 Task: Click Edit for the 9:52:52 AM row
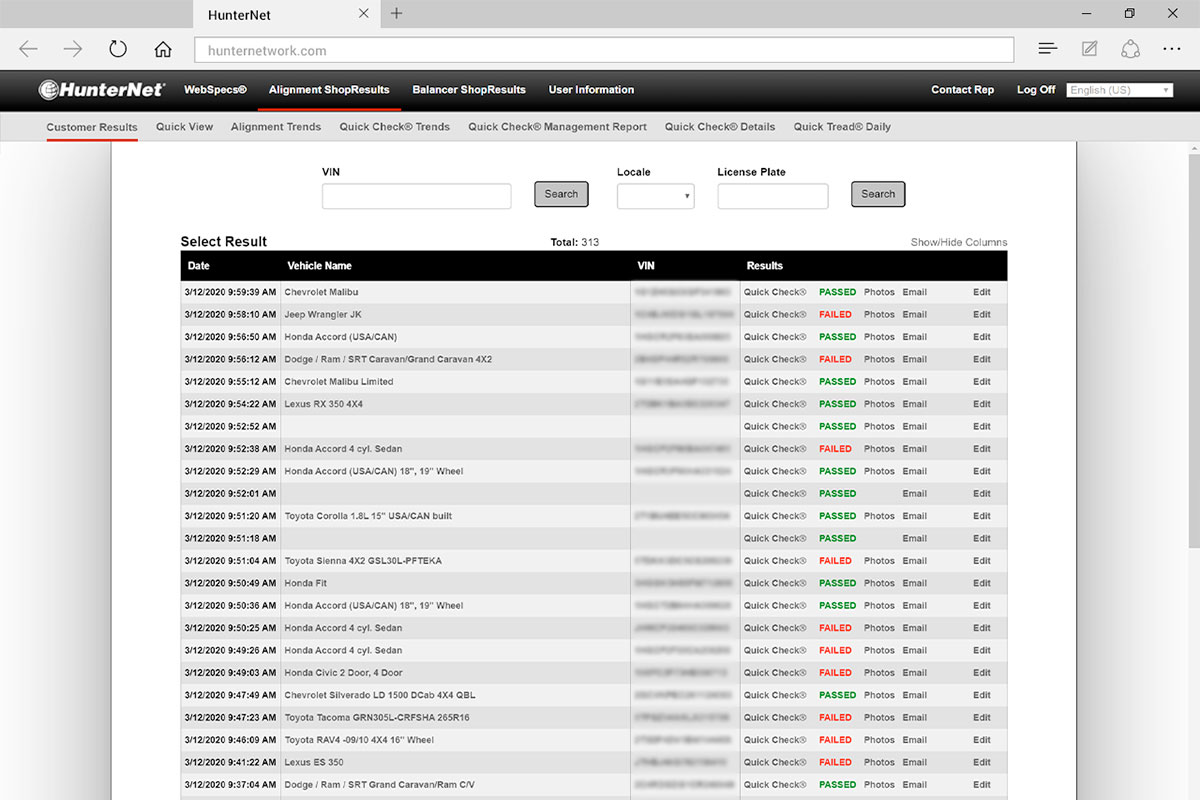(982, 426)
